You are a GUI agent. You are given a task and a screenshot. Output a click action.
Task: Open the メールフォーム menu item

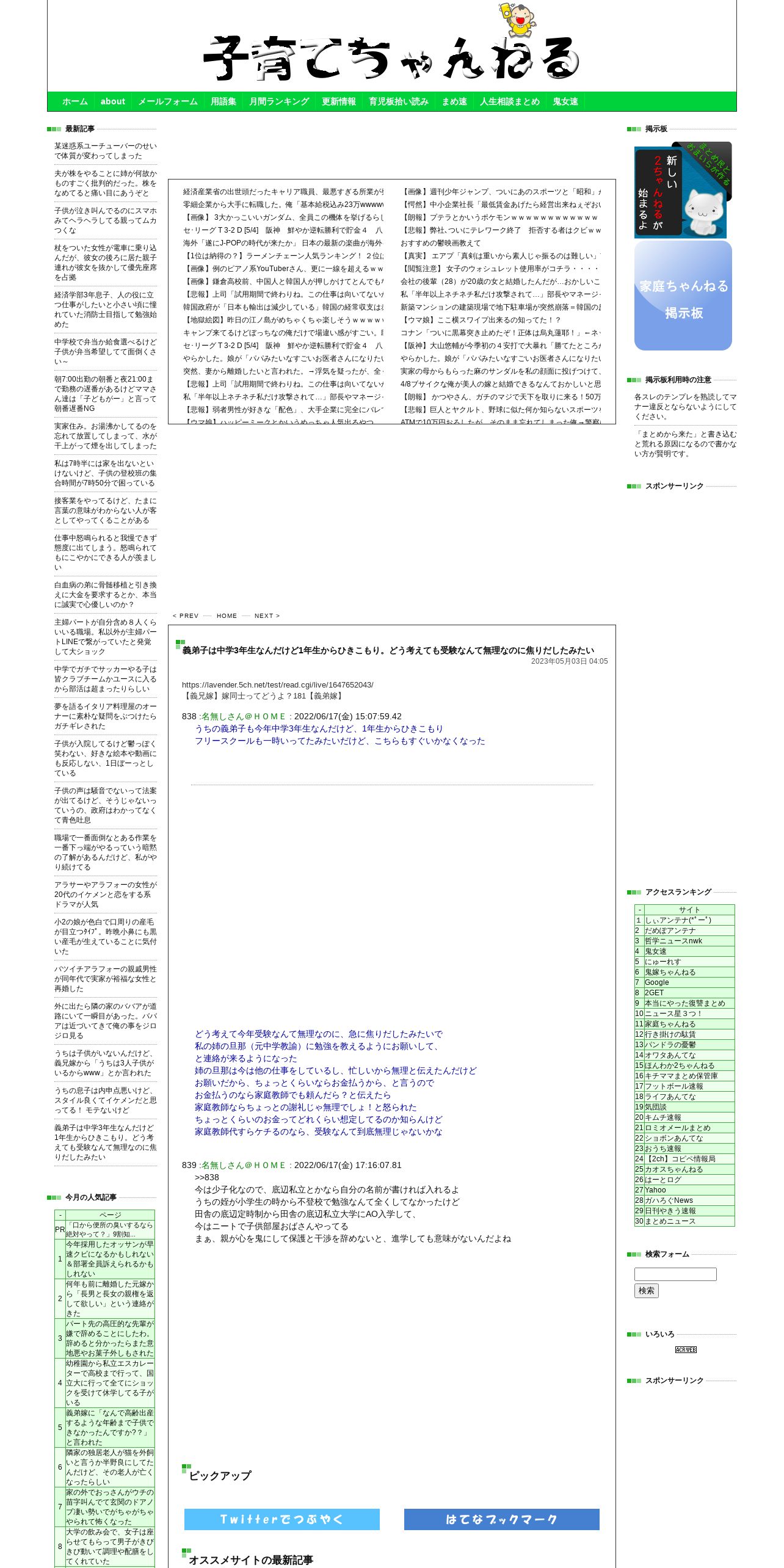click(x=168, y=101)
